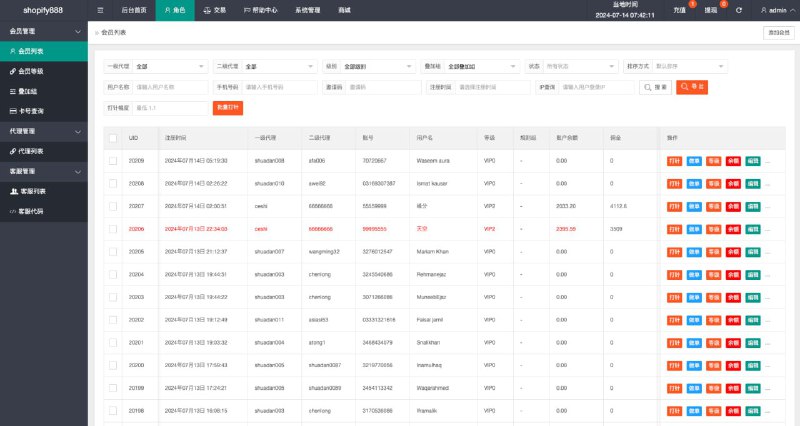
Task: Open the 状态 dropdown filter
Action: point(581,66)
